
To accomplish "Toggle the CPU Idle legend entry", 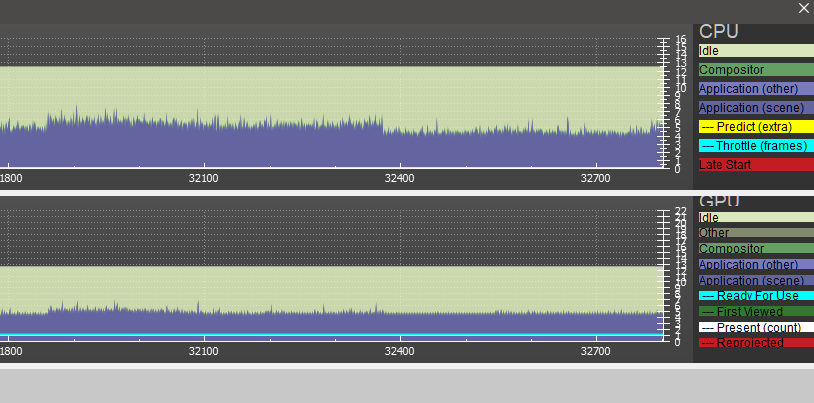I will point(756,51).
